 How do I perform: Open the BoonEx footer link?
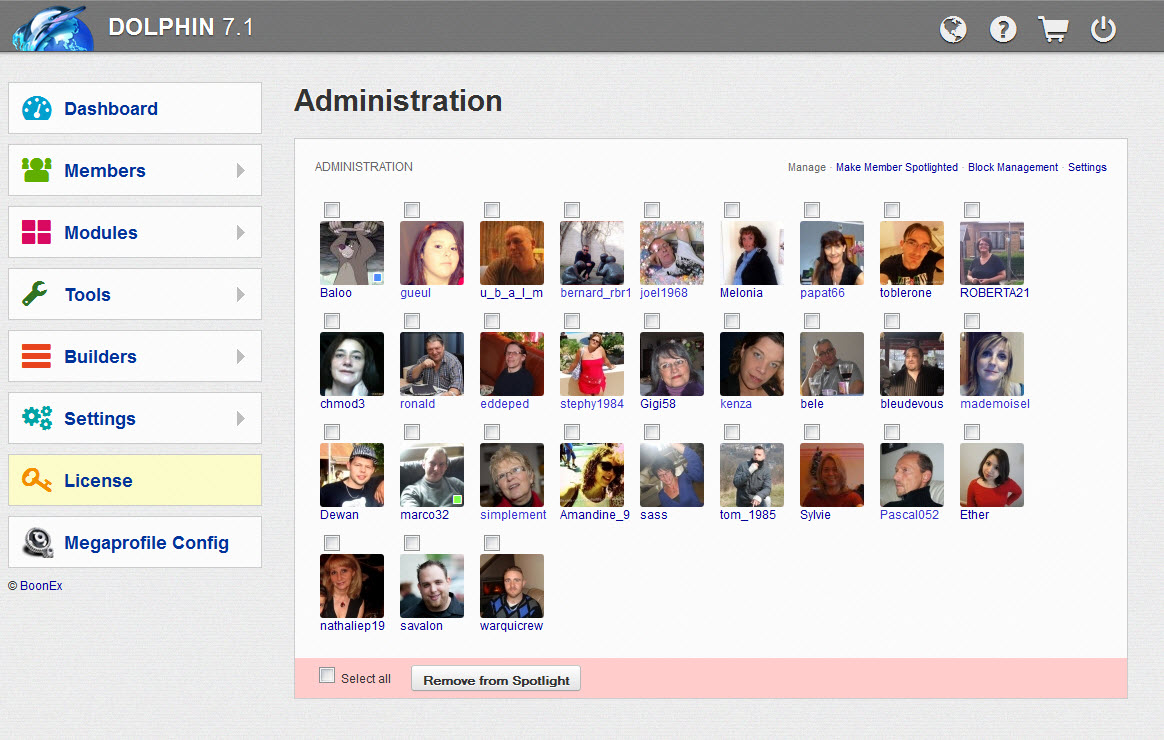tap(41, 586)
